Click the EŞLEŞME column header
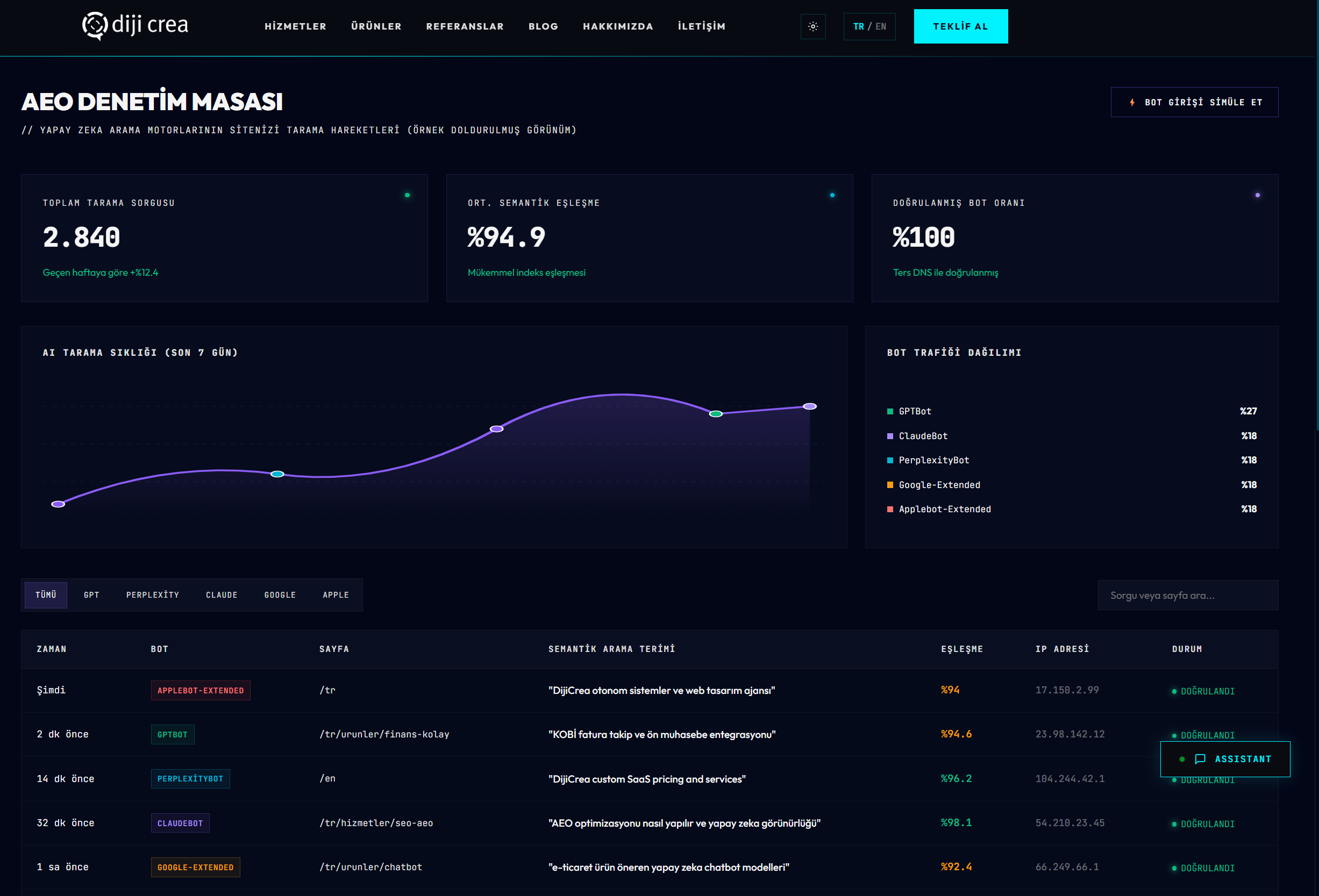The width and height of the screenshot is (1319, 896). (x=962, y=649)
